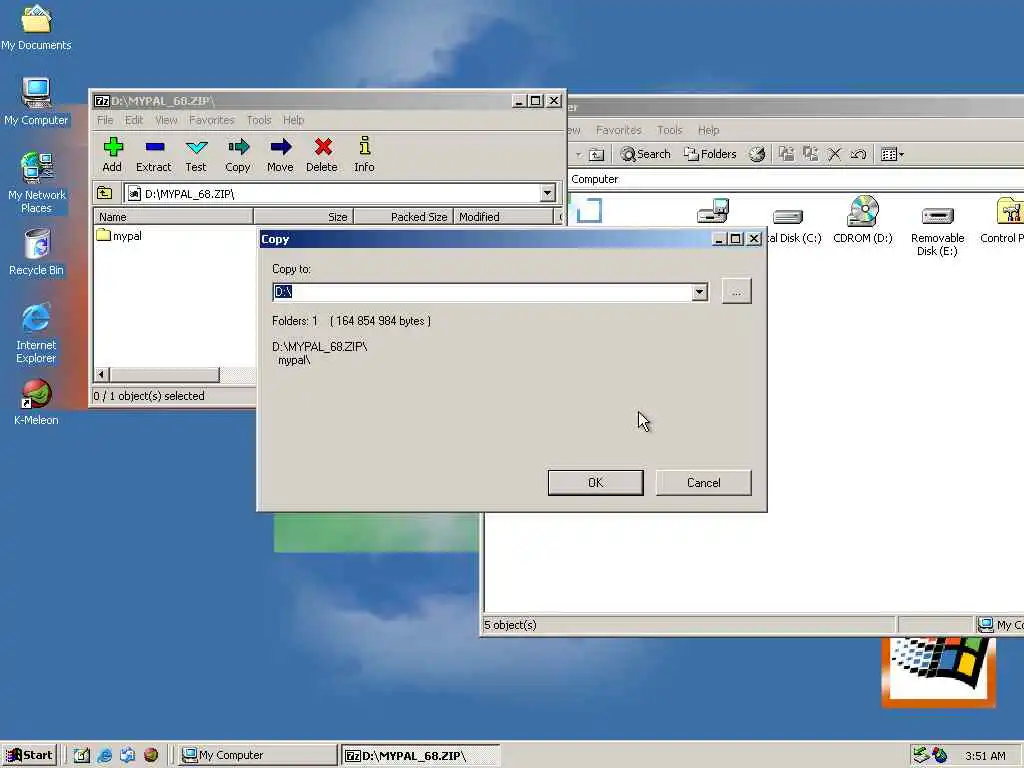Open the 7-Zip View menu
Screen dimensions: 1024x768
166,120
